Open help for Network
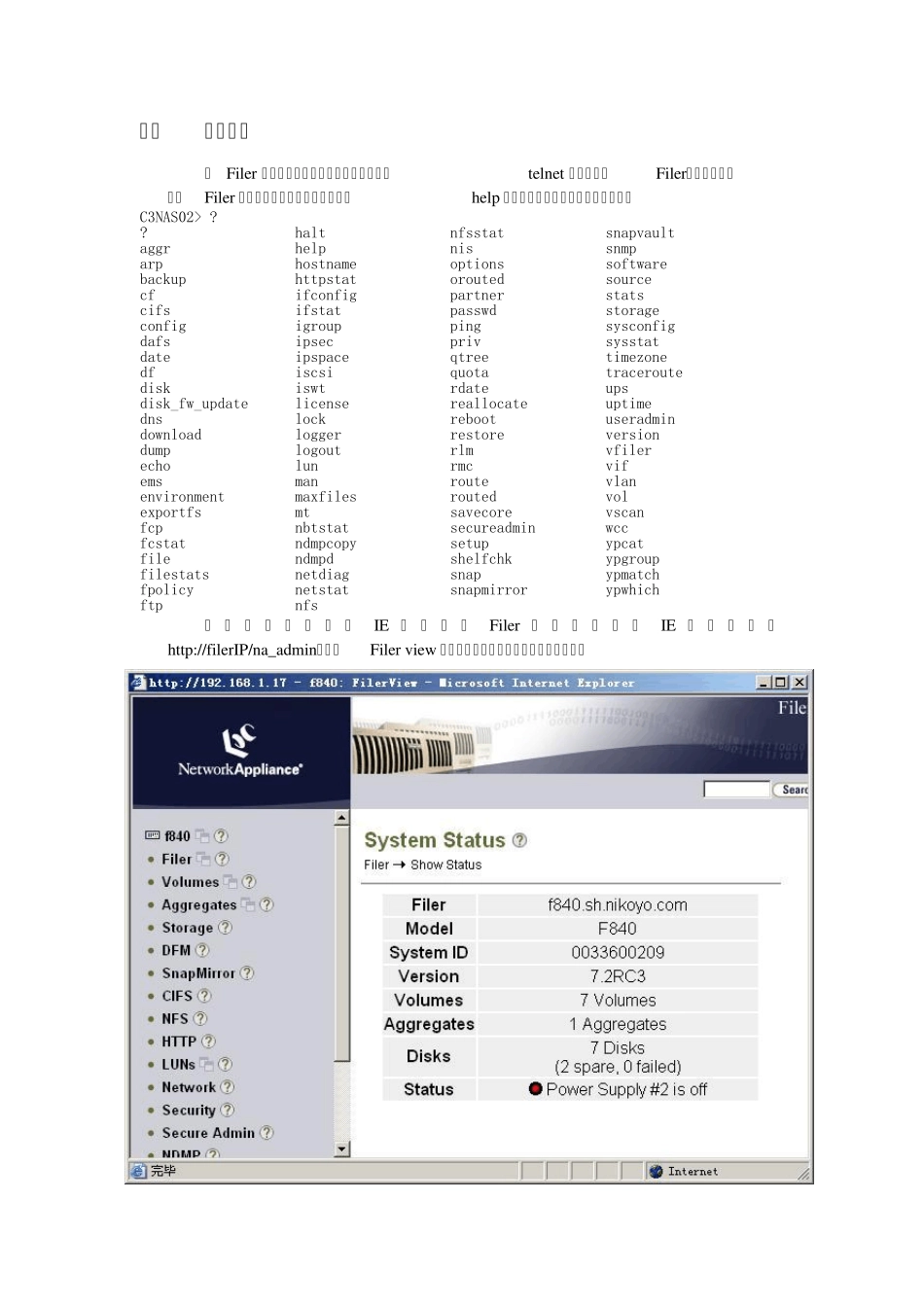Image resolution: width=924 pixels, height=1307 pixels. [228, 1087]
